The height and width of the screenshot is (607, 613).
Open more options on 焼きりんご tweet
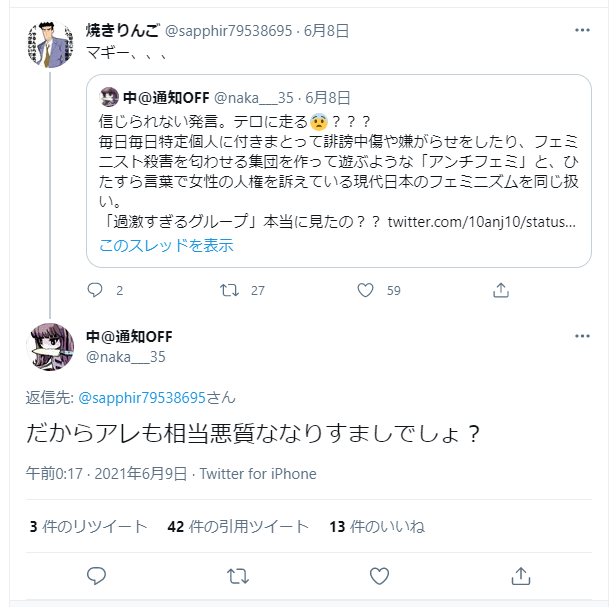pos(582,30)
